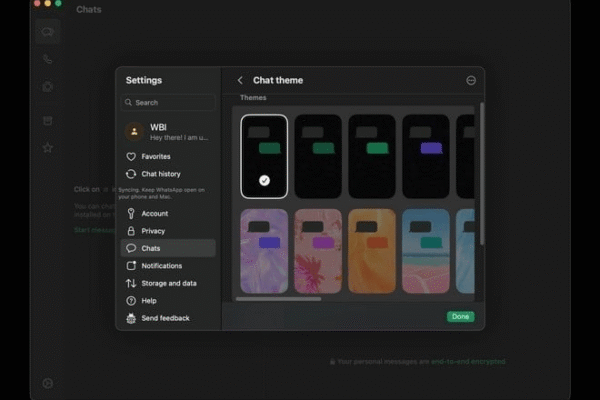Click the bug icon beside Send feedback

[x=131, y=318]
